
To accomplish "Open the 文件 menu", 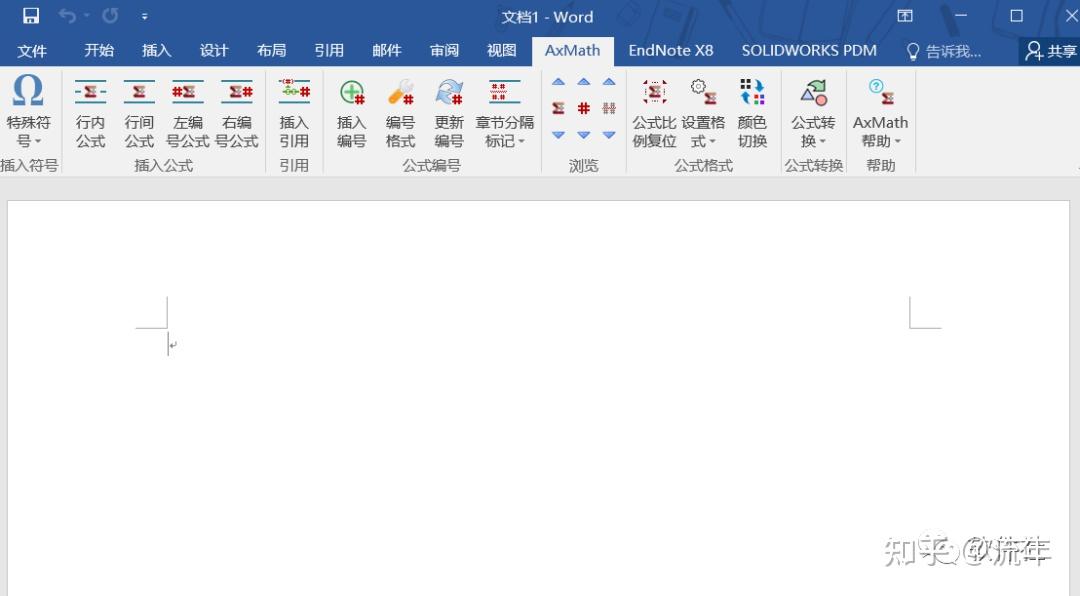I will coord(32,51).
